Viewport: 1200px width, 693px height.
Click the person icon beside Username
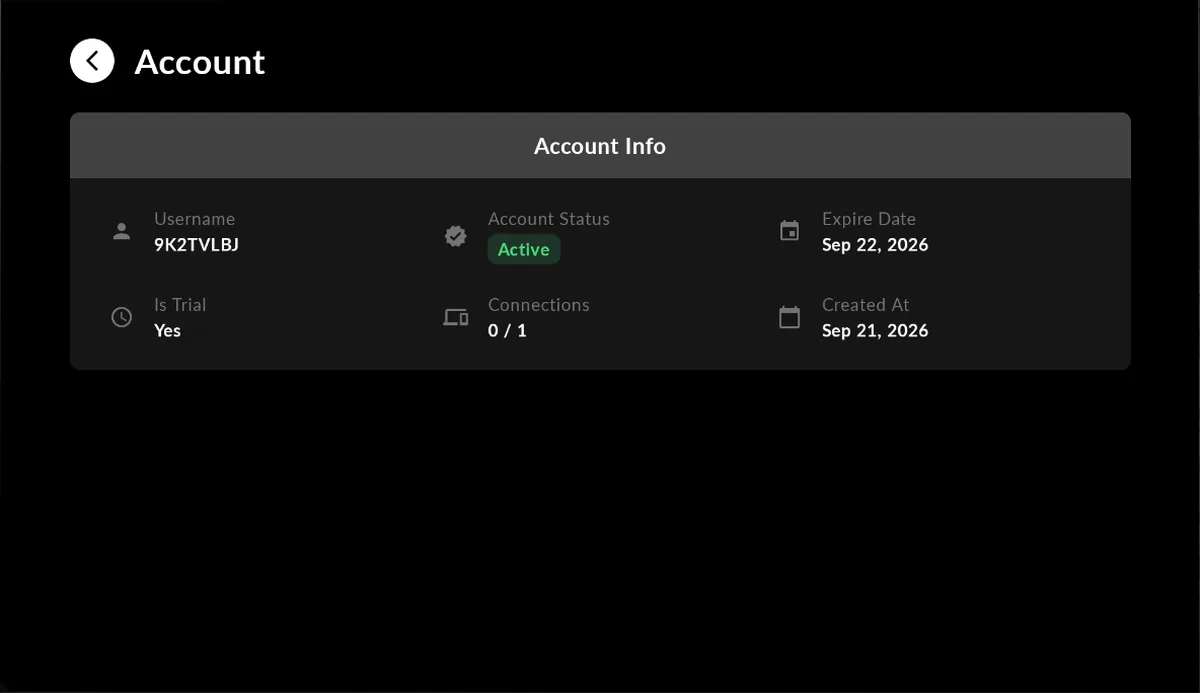point(121,232)
